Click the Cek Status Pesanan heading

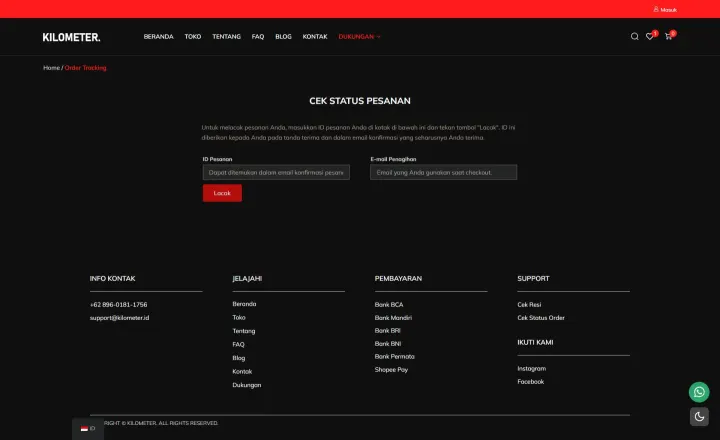pyautogui.click(x=360, y=101)
